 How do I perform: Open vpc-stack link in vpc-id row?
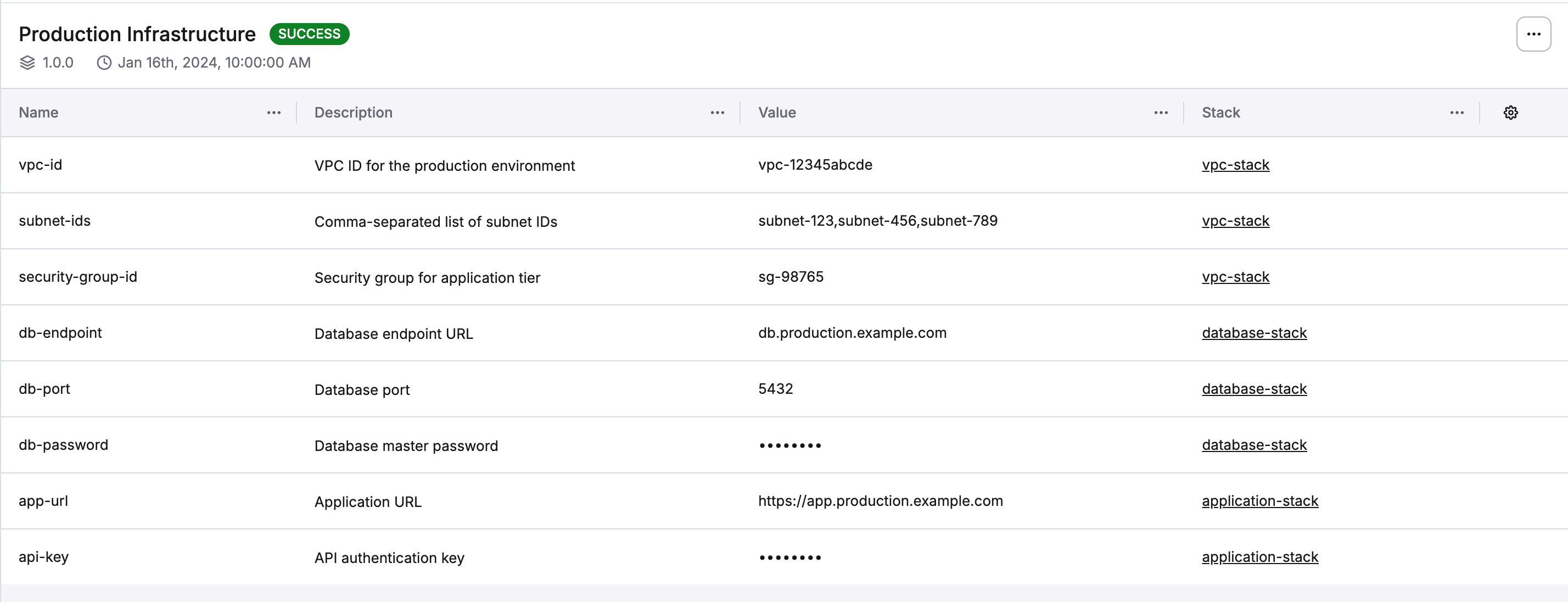(1235, 165)
